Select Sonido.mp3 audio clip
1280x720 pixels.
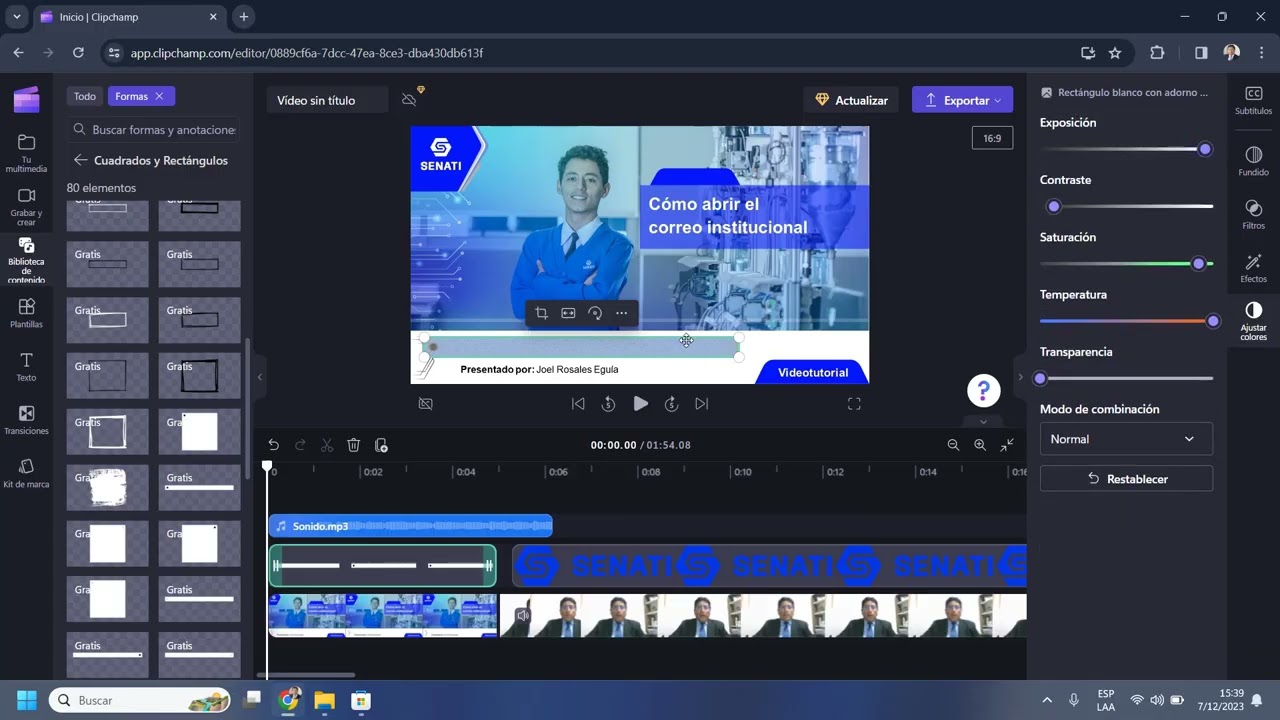[x=410, y=526]
